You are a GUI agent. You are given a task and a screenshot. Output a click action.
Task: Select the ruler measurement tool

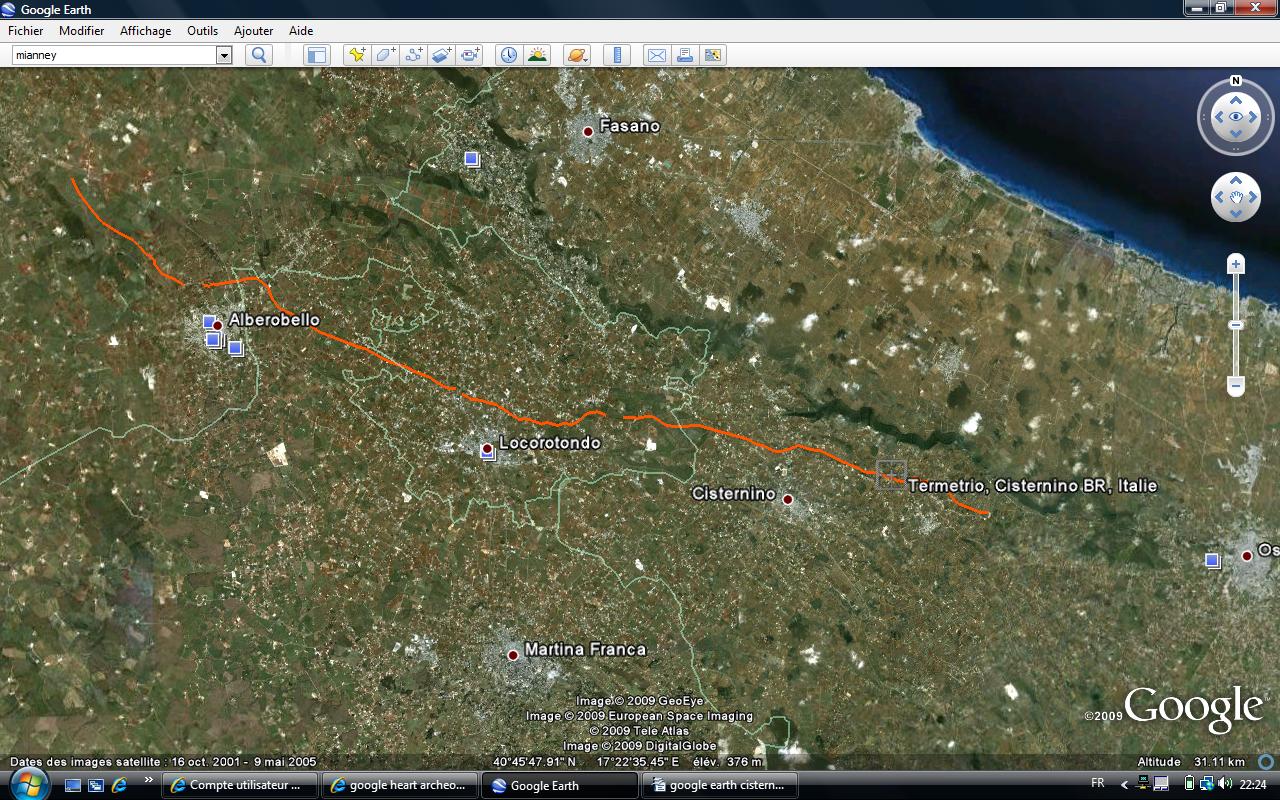pos(617,55)
